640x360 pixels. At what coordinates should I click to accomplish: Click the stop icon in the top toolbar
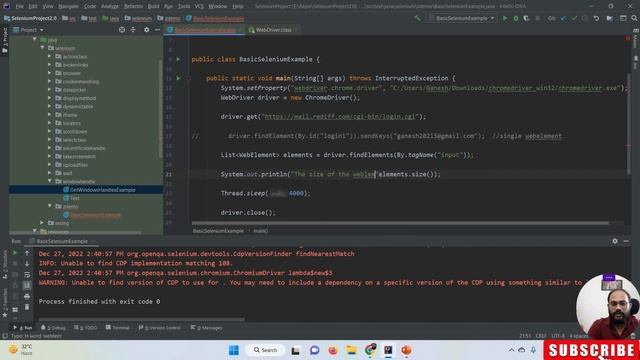538,18
